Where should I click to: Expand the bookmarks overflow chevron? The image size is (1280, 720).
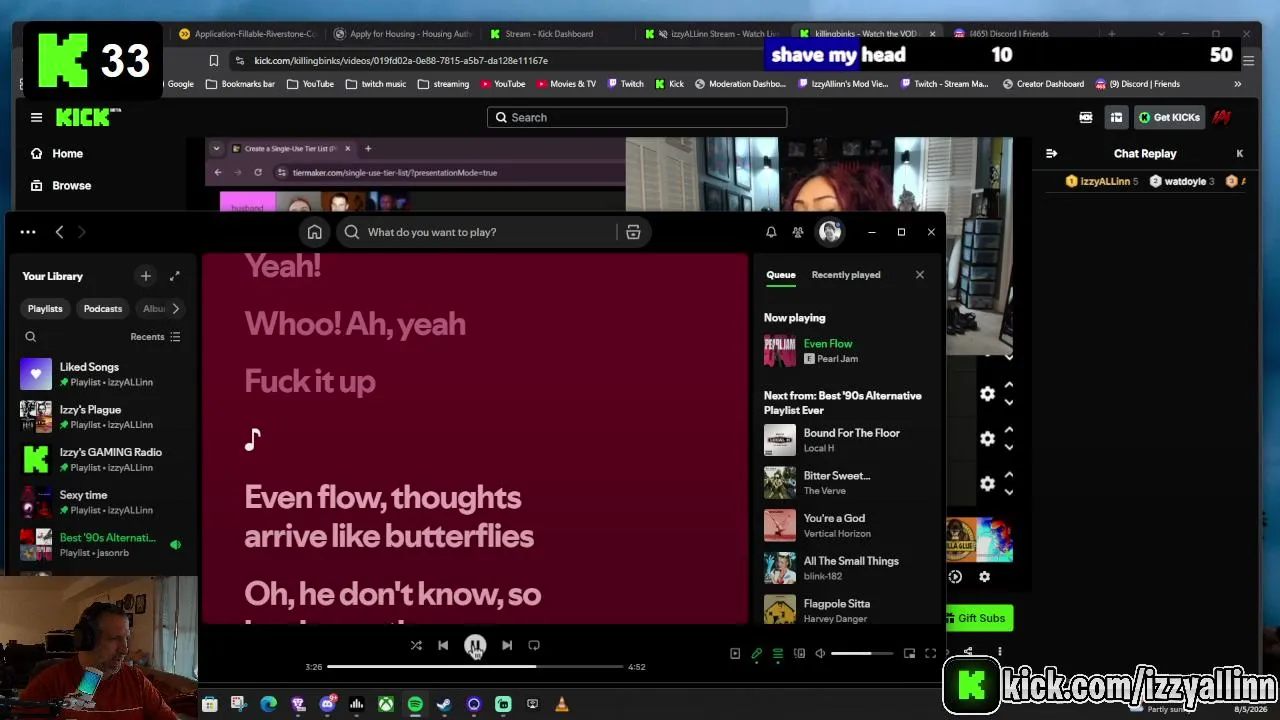tap(1237, 84)
